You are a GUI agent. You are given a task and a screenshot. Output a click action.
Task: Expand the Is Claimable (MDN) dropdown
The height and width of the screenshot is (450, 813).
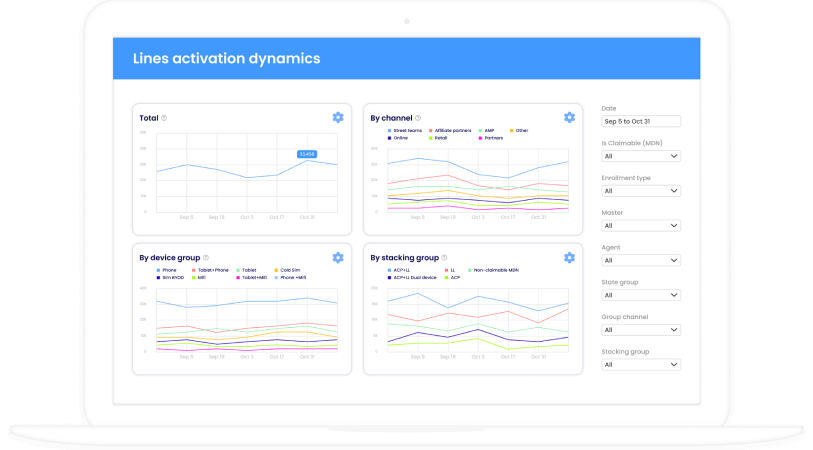coord(641,156)
